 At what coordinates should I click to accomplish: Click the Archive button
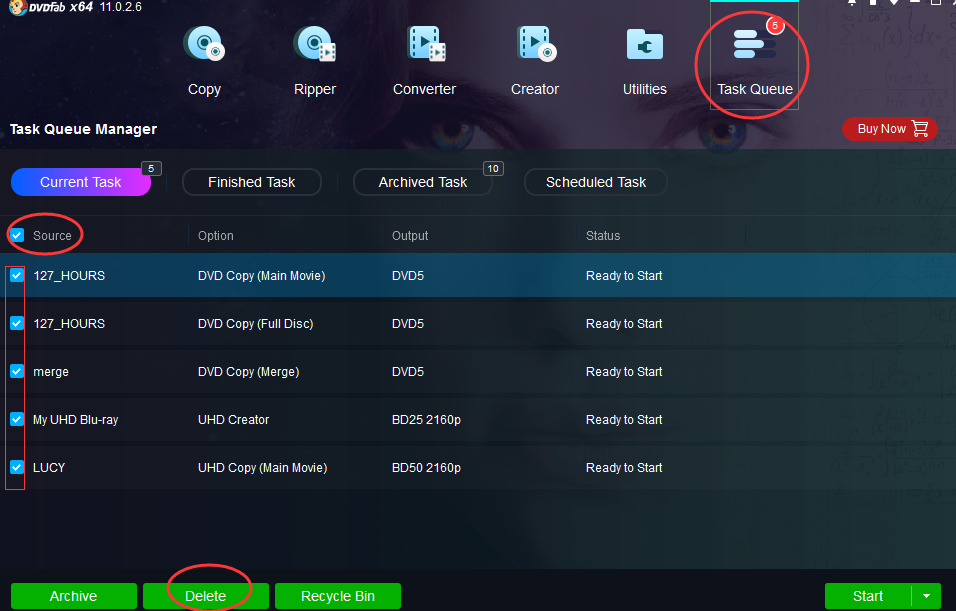tap(74, 596)
